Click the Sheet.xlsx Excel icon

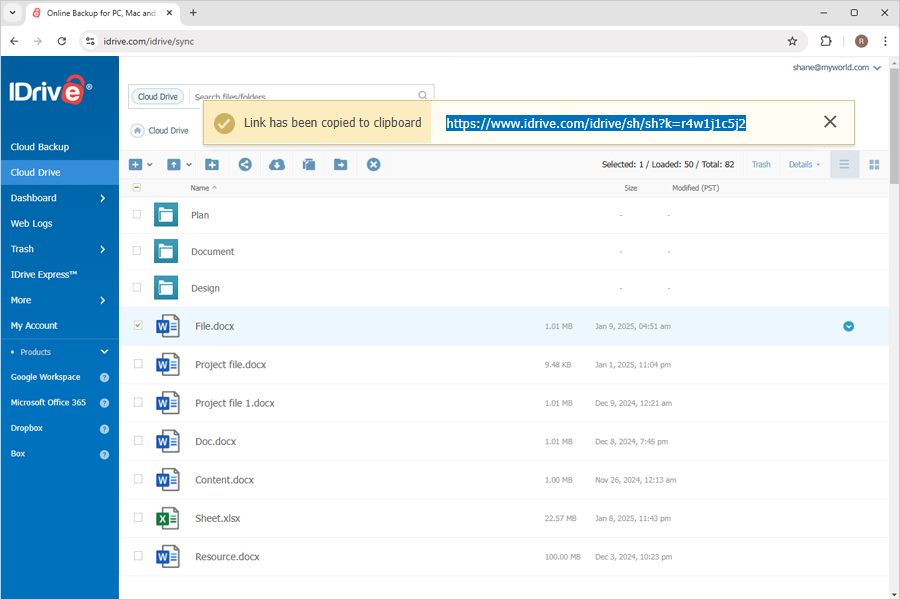168,518
